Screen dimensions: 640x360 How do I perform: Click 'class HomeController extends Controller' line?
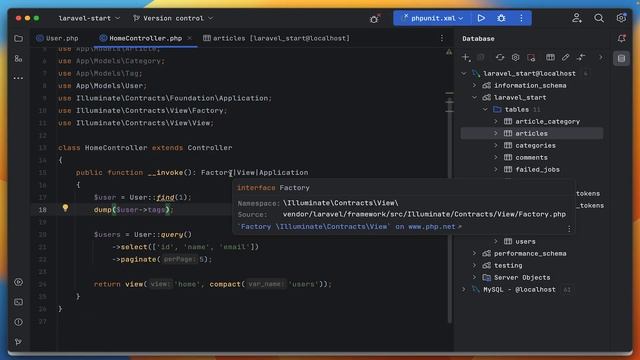[x=145, y=148]
